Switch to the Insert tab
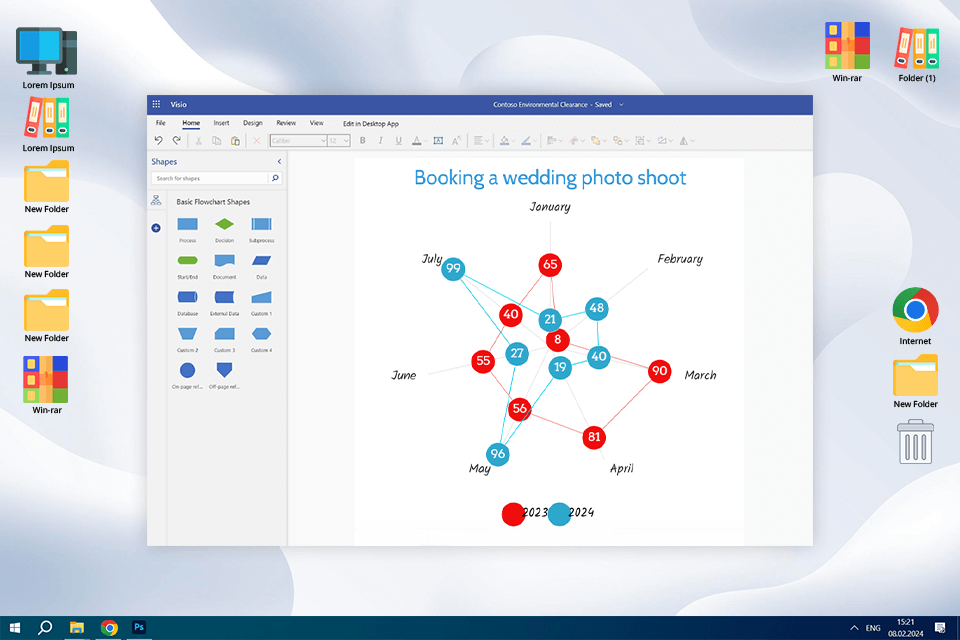960x640 pixels. (221, 123)
